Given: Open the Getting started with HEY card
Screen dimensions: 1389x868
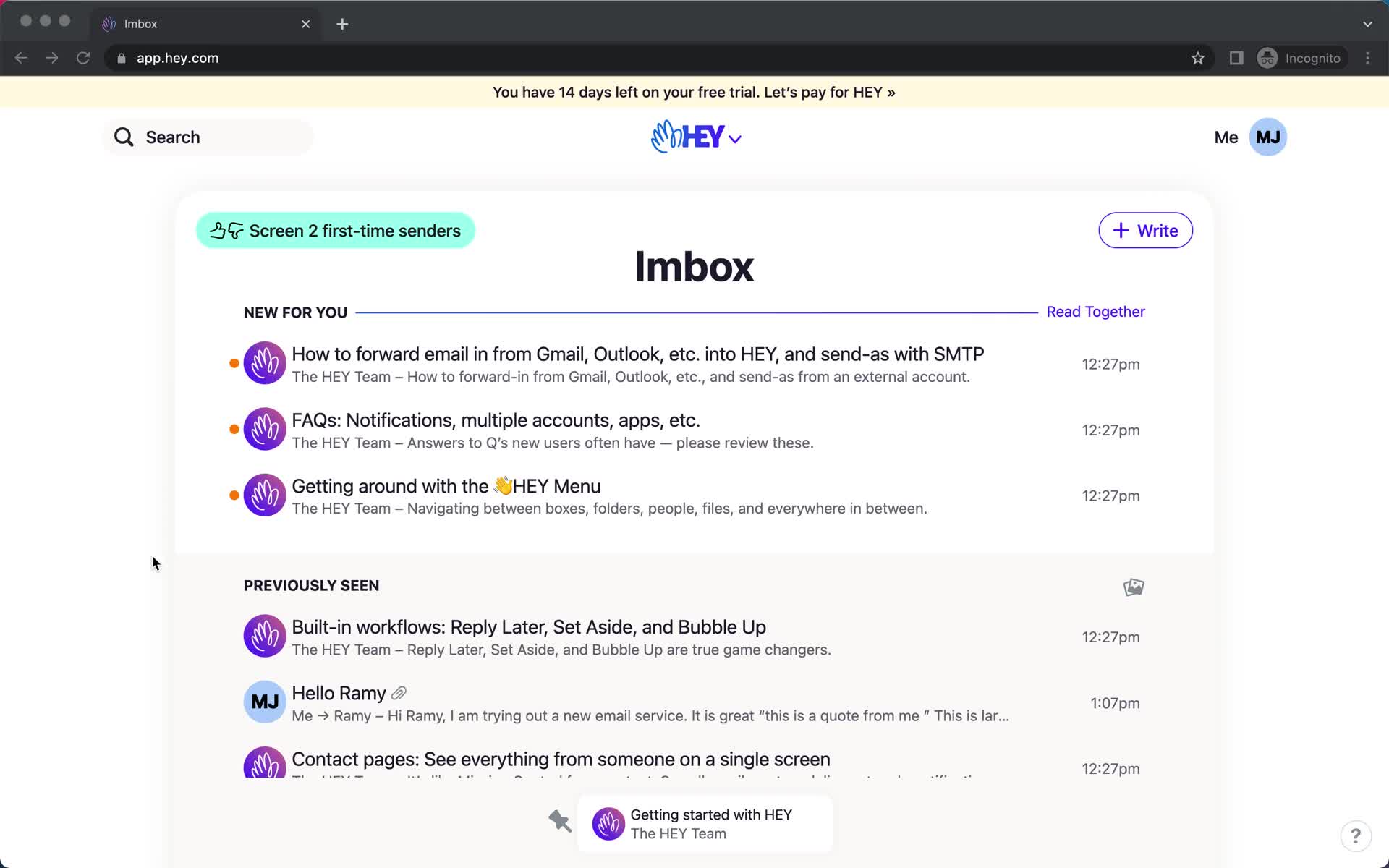Looking at the screenshot, I should point(705,824).
